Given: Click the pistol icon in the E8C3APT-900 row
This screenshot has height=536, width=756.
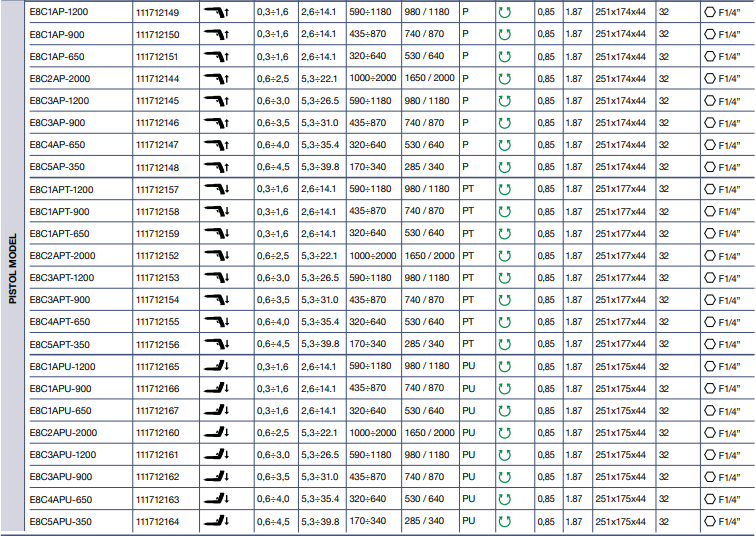Looking at the screenshot, I should [216, 299].
